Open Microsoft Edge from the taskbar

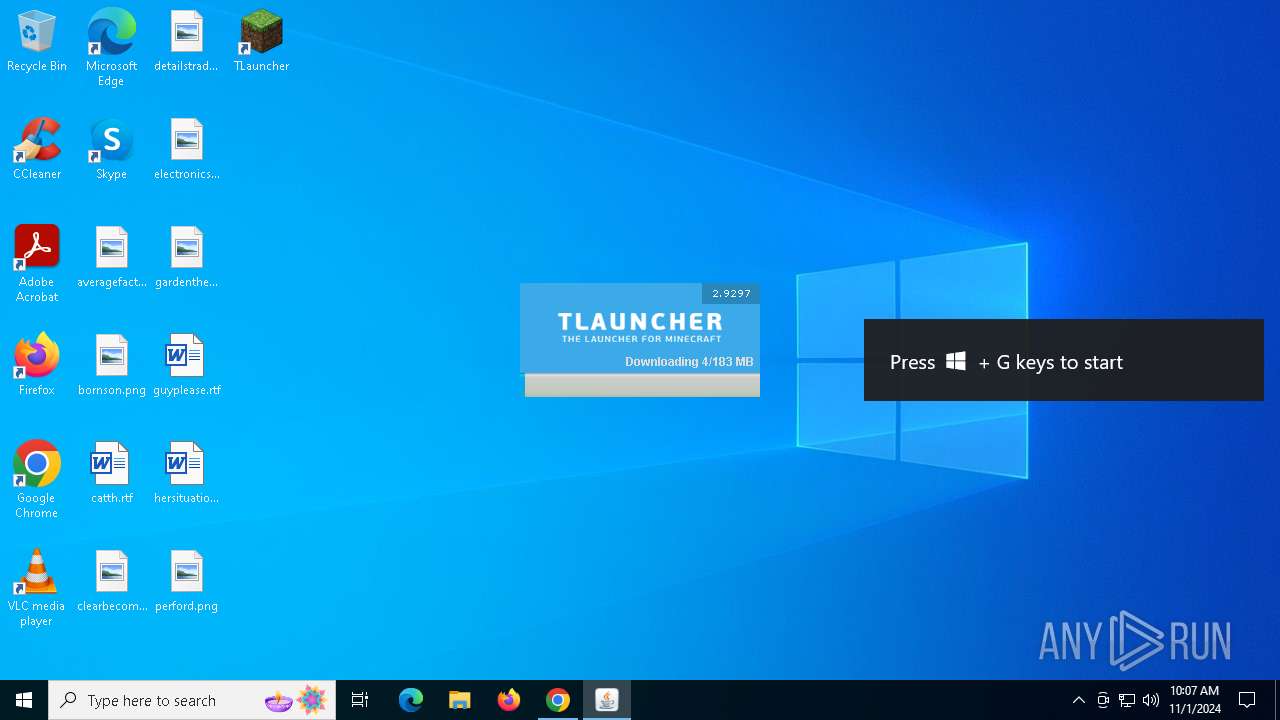pyautogui.click(x=411, y=700)
